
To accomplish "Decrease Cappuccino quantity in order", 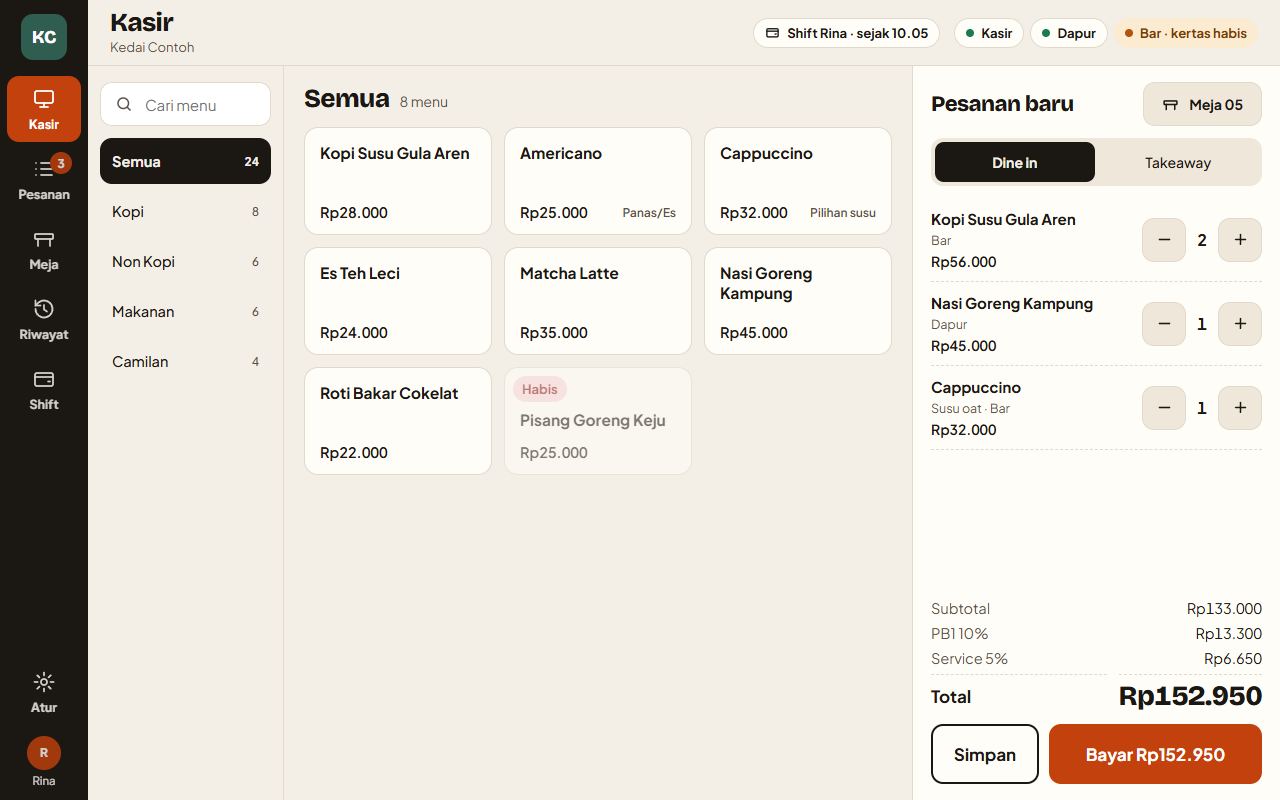I will [x=1164, y=408].
